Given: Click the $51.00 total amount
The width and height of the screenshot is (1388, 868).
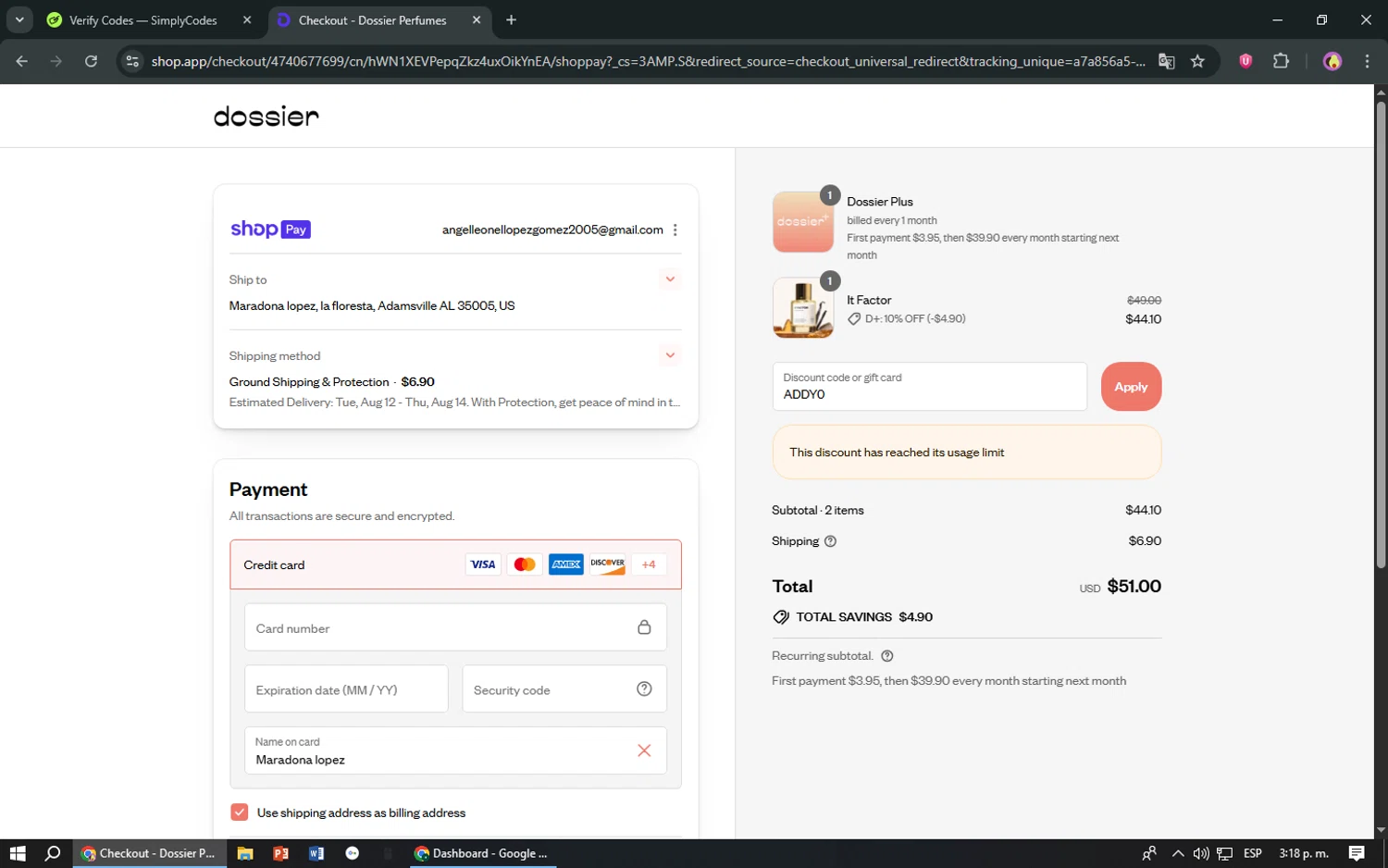Looking at the screenshot, I should pyautogui.click(x=1134, y=586).
